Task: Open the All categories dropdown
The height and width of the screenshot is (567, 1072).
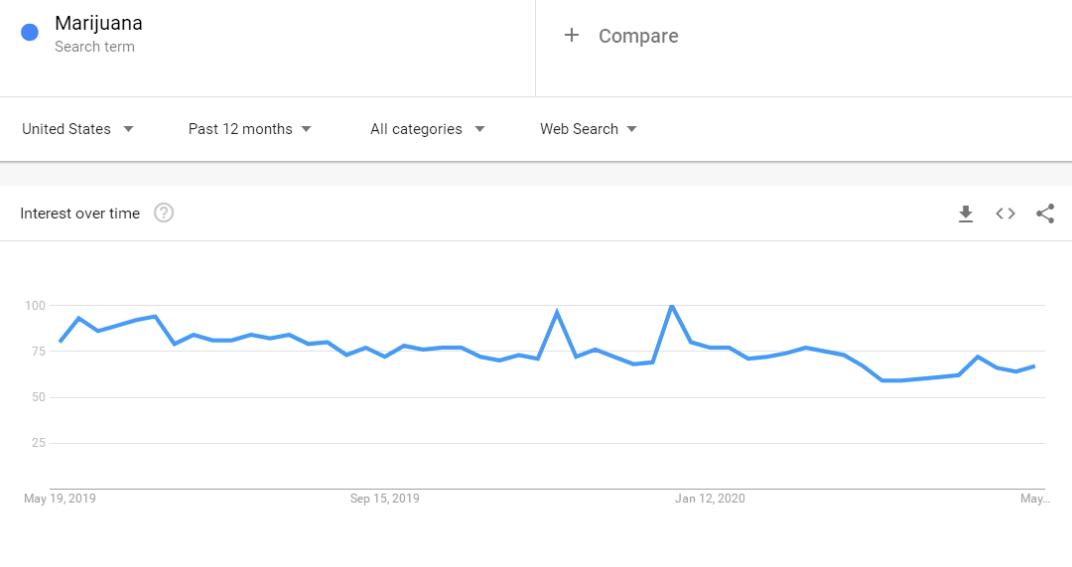Action: (427, 129)
